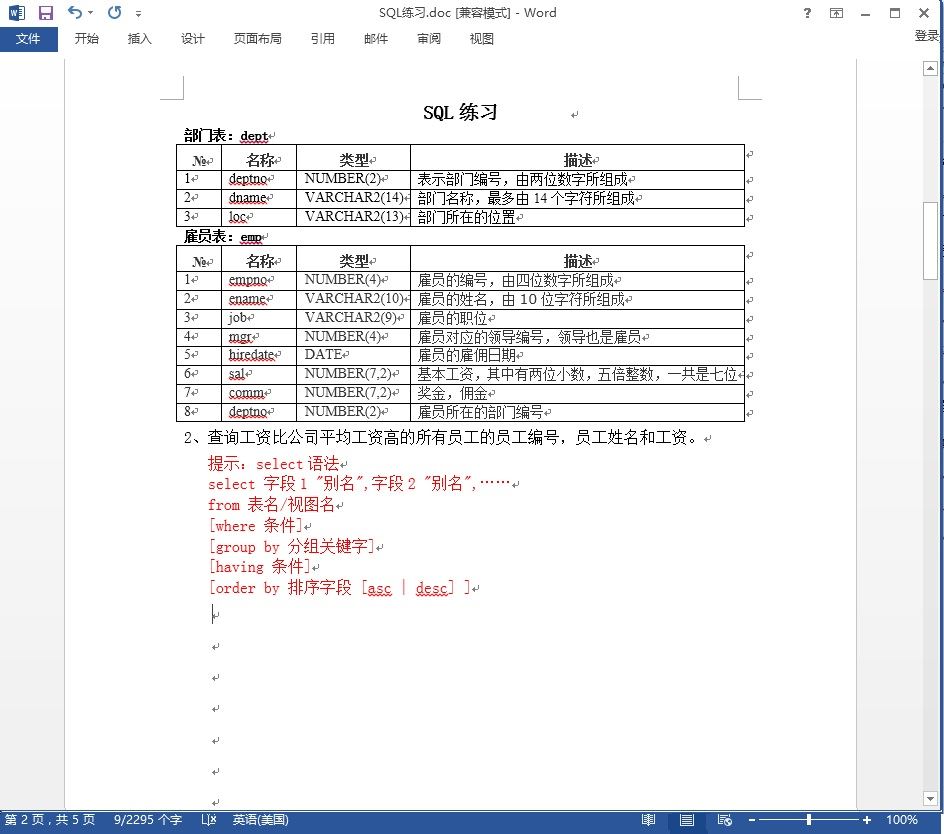Switch to the 页面布局 ribbon tab

pos(258,39)
